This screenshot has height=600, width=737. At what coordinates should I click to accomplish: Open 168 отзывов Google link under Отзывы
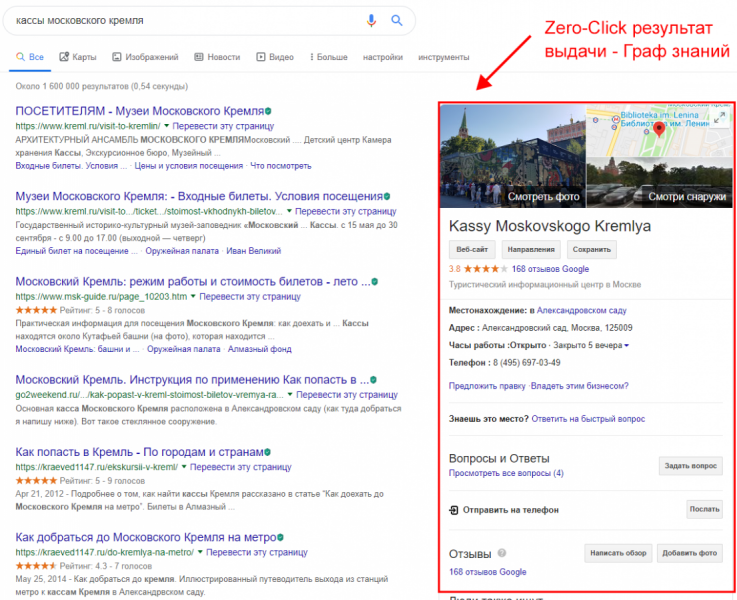(x=487, y=572)
